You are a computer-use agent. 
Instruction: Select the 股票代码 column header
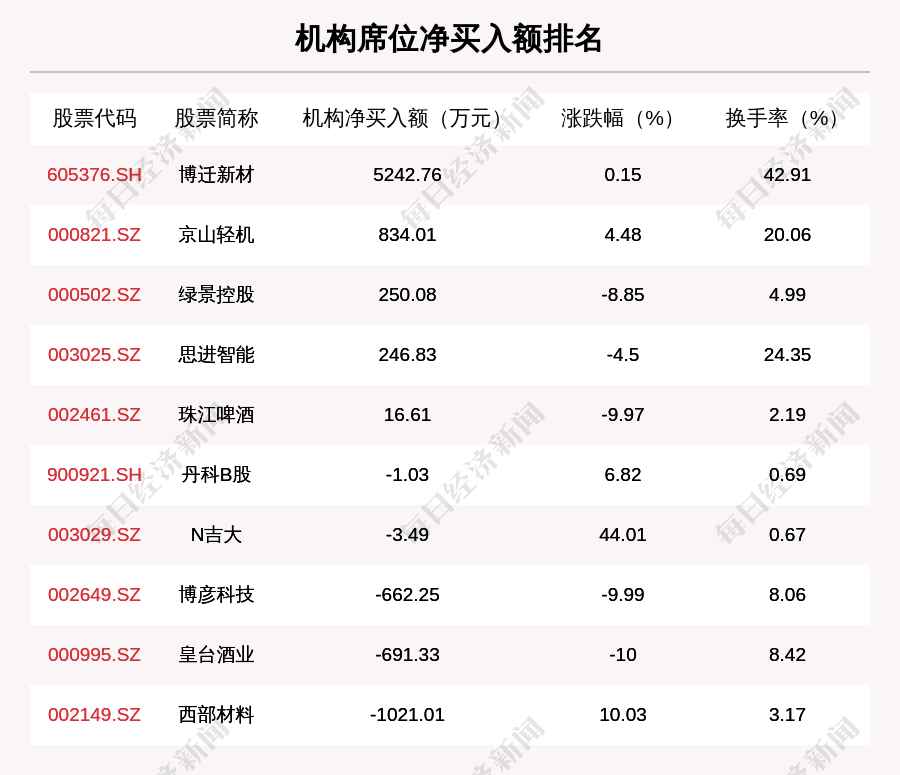(95, 118)
